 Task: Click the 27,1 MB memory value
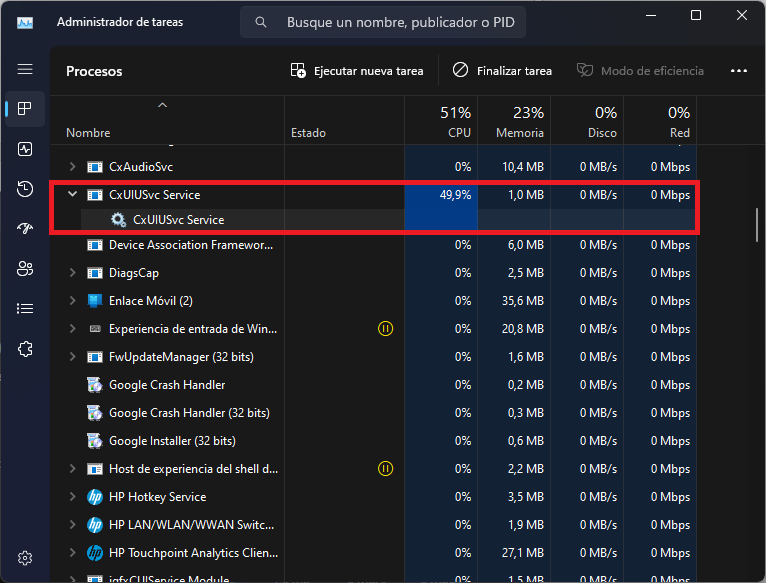(x=523, y=553)
